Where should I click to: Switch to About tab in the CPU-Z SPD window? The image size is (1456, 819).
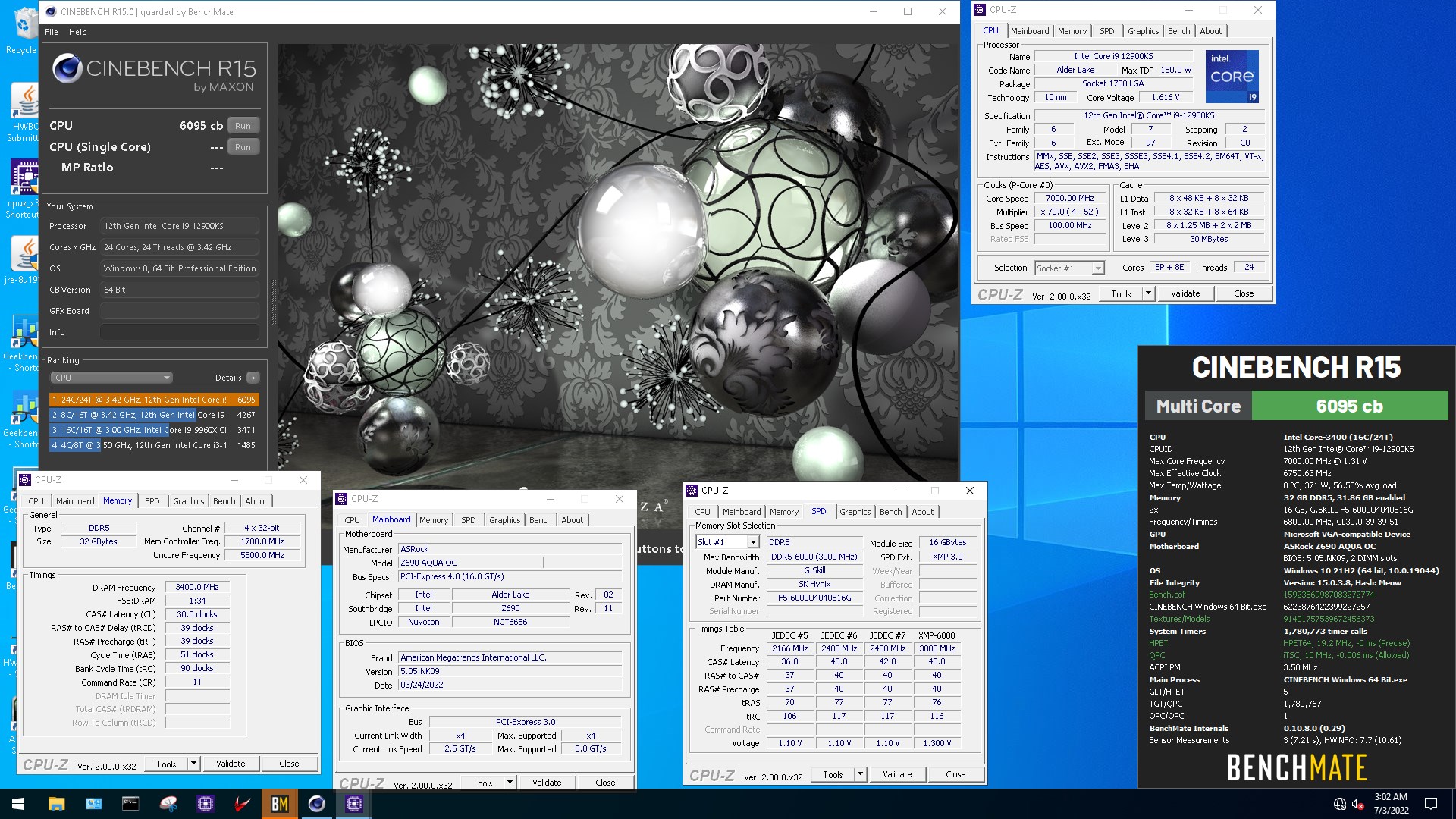tap(923, 512)
